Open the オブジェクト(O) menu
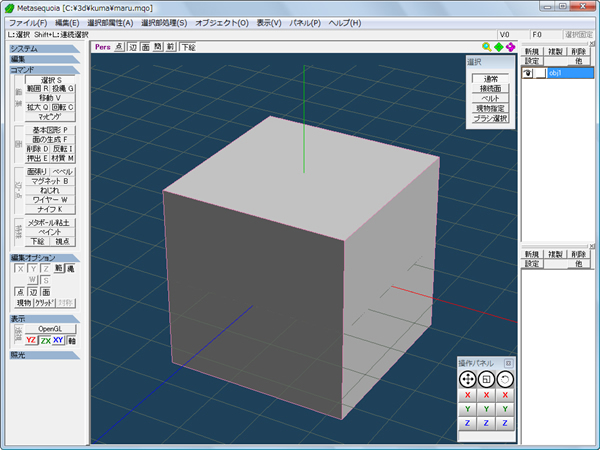 pyautogui.click(x=222, y=22)
